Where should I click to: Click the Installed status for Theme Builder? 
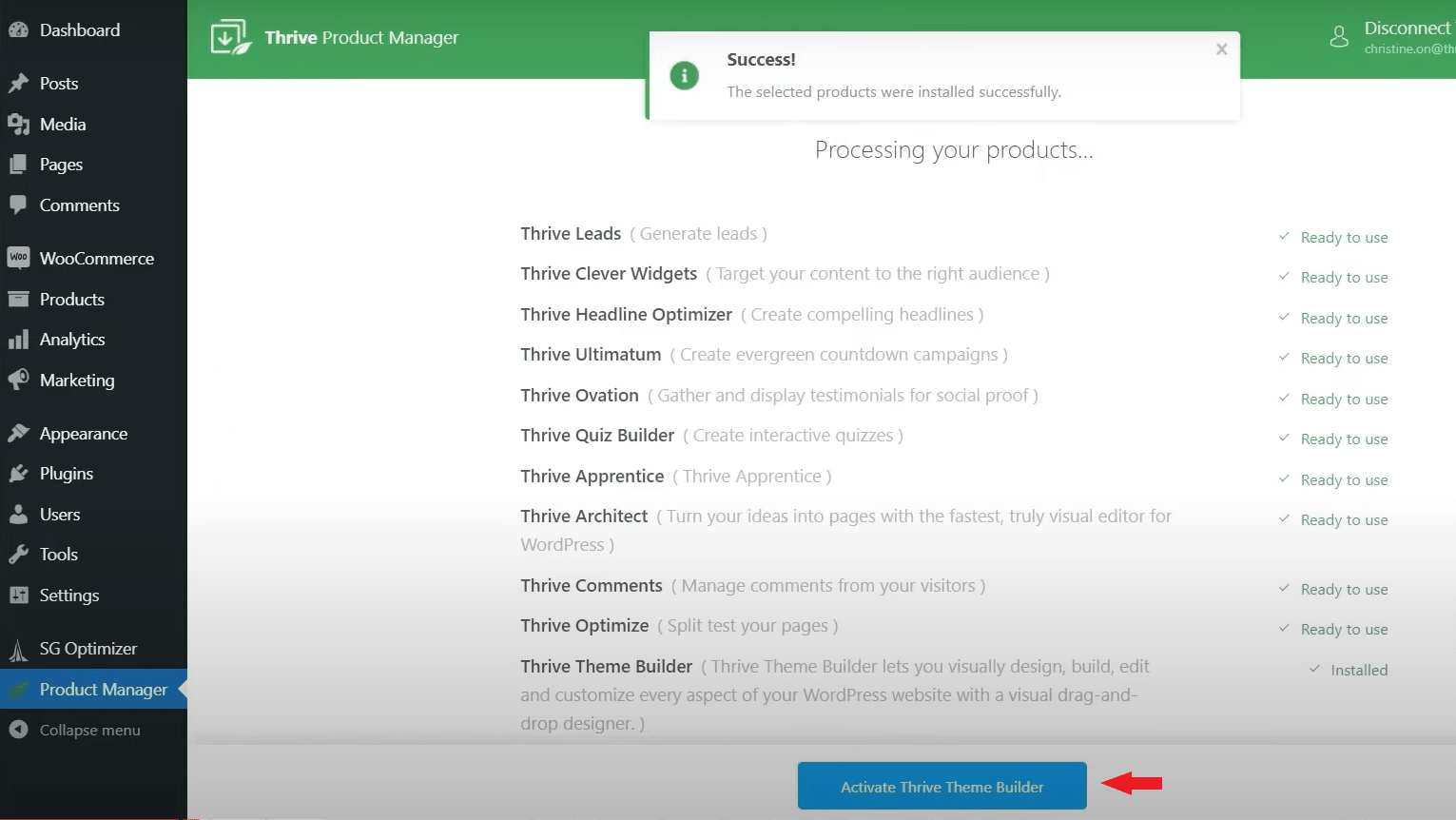pos(1359,671)
